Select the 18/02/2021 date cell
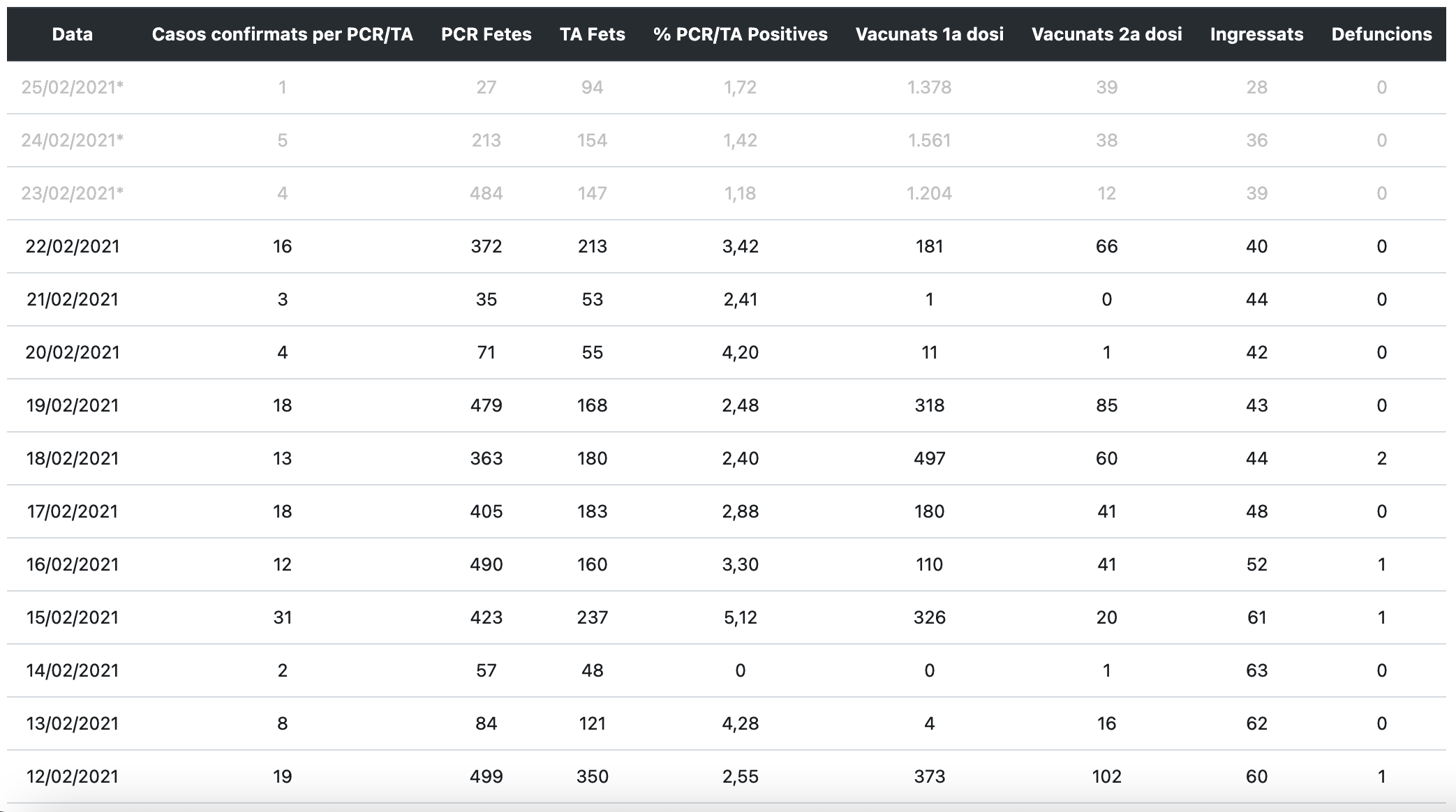Image resolution: width=1456 pixels, height=812 pixels. (x=73, y=458)
